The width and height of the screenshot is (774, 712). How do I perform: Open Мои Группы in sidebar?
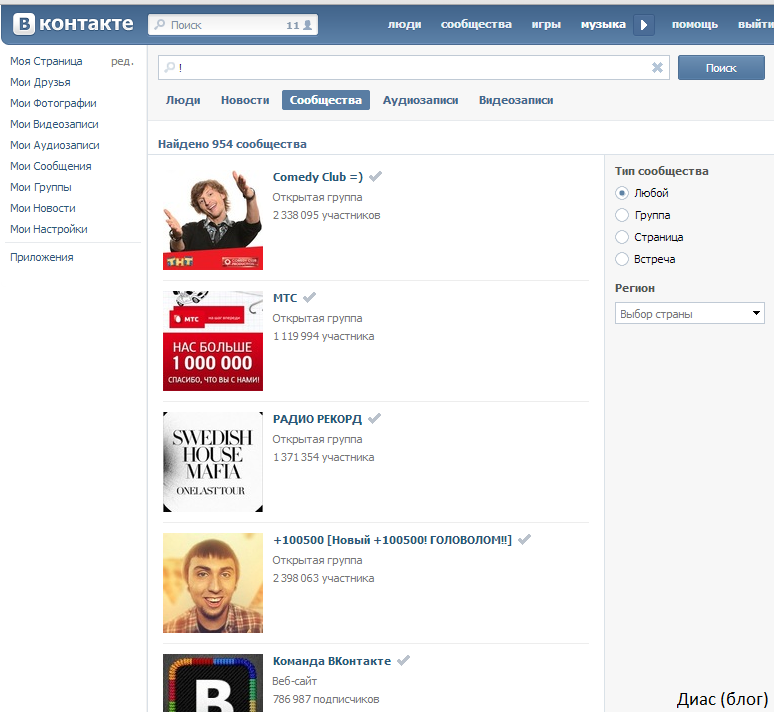[41, 187]
